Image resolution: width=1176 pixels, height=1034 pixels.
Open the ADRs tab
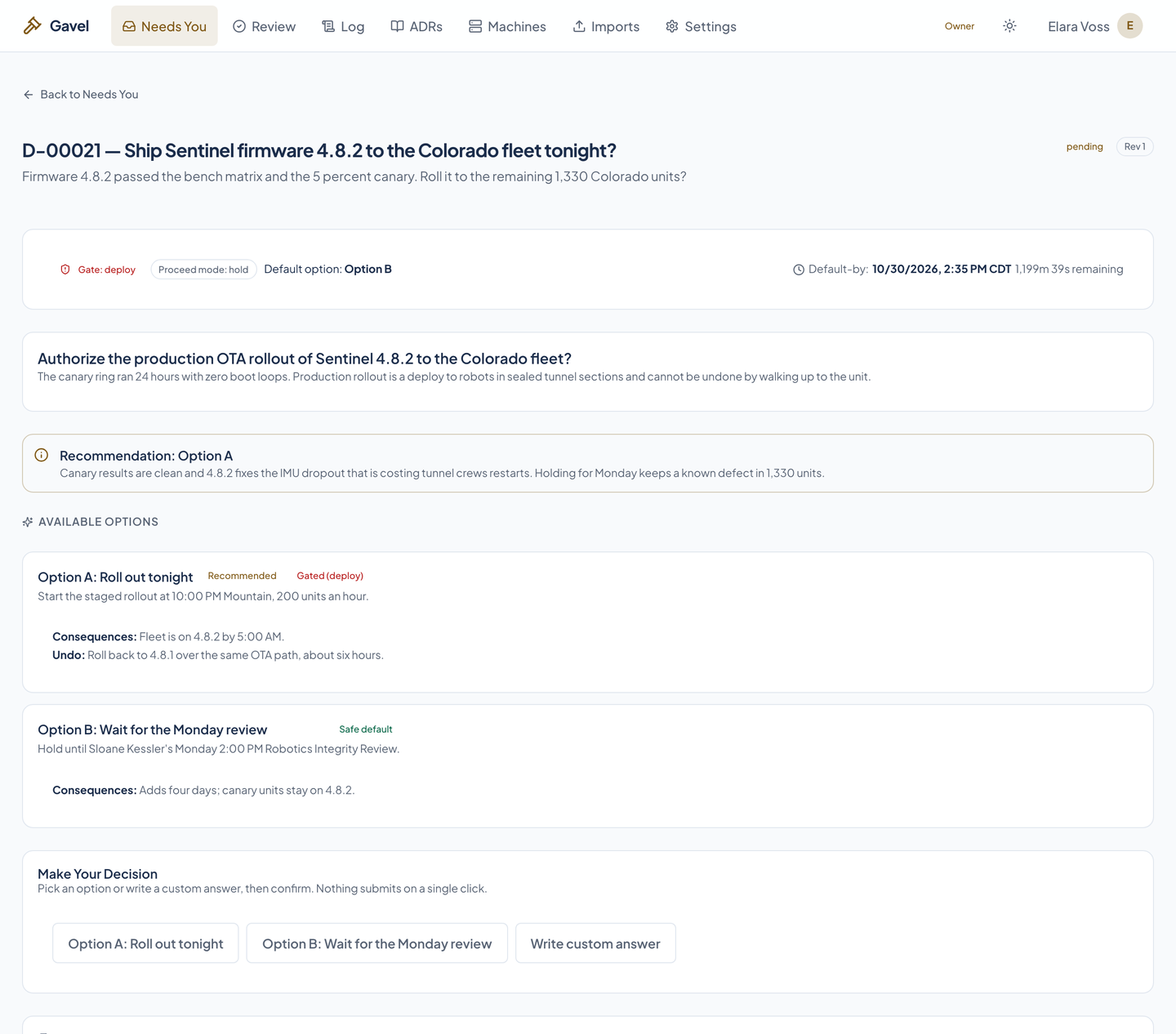tap(416, 26)
